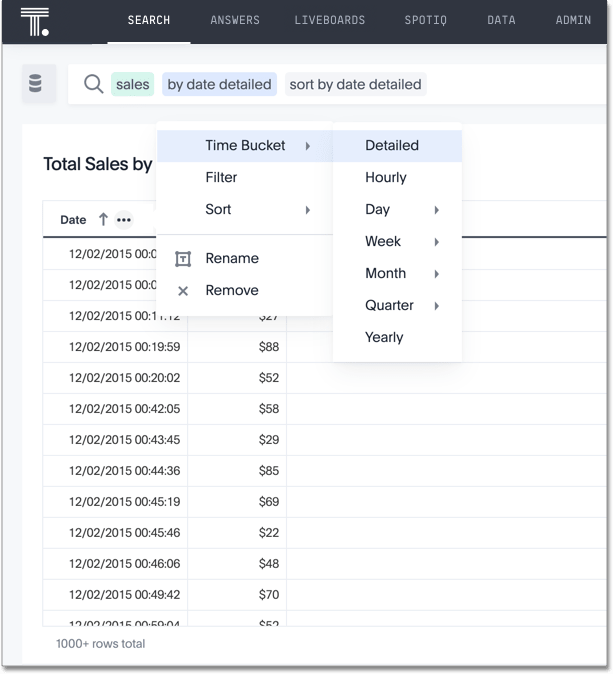Open the Quarter bucket submenu
The height and width of the screenshot is (674, 613).
point(437,306)
